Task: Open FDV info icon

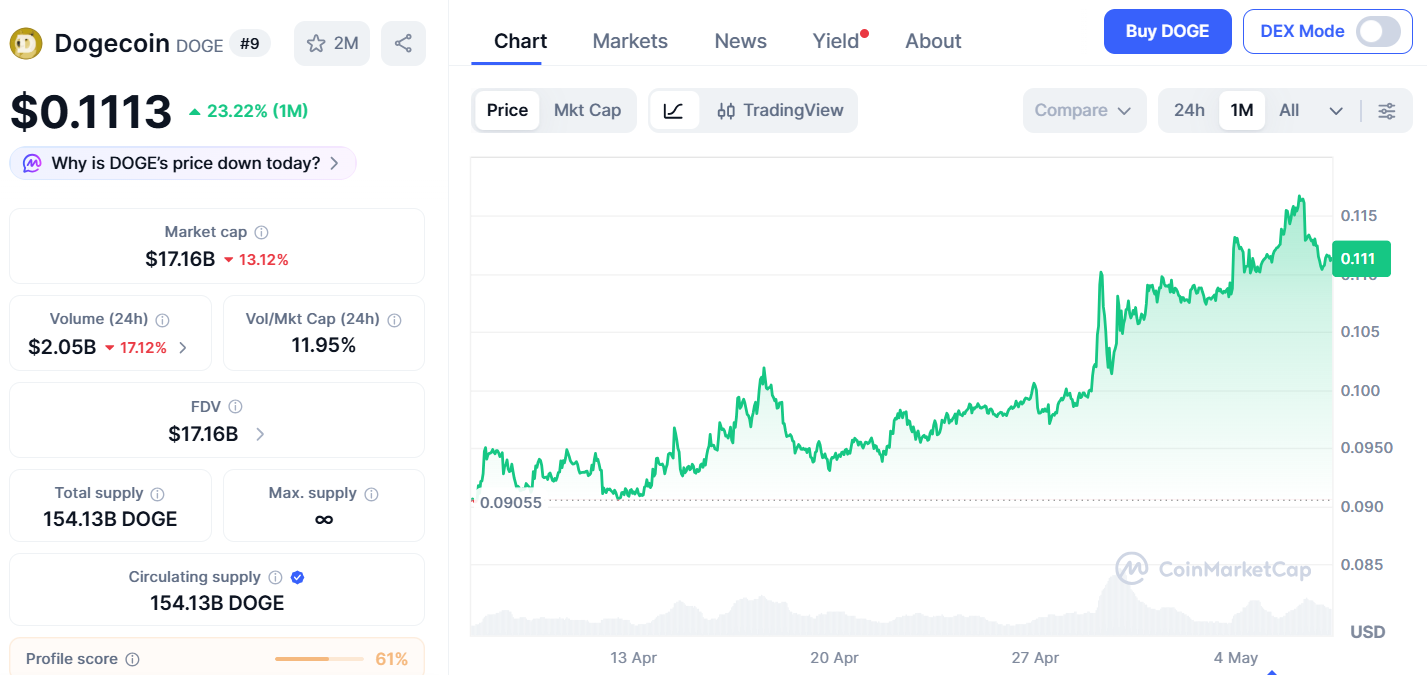Action: (x=235, y=407)
